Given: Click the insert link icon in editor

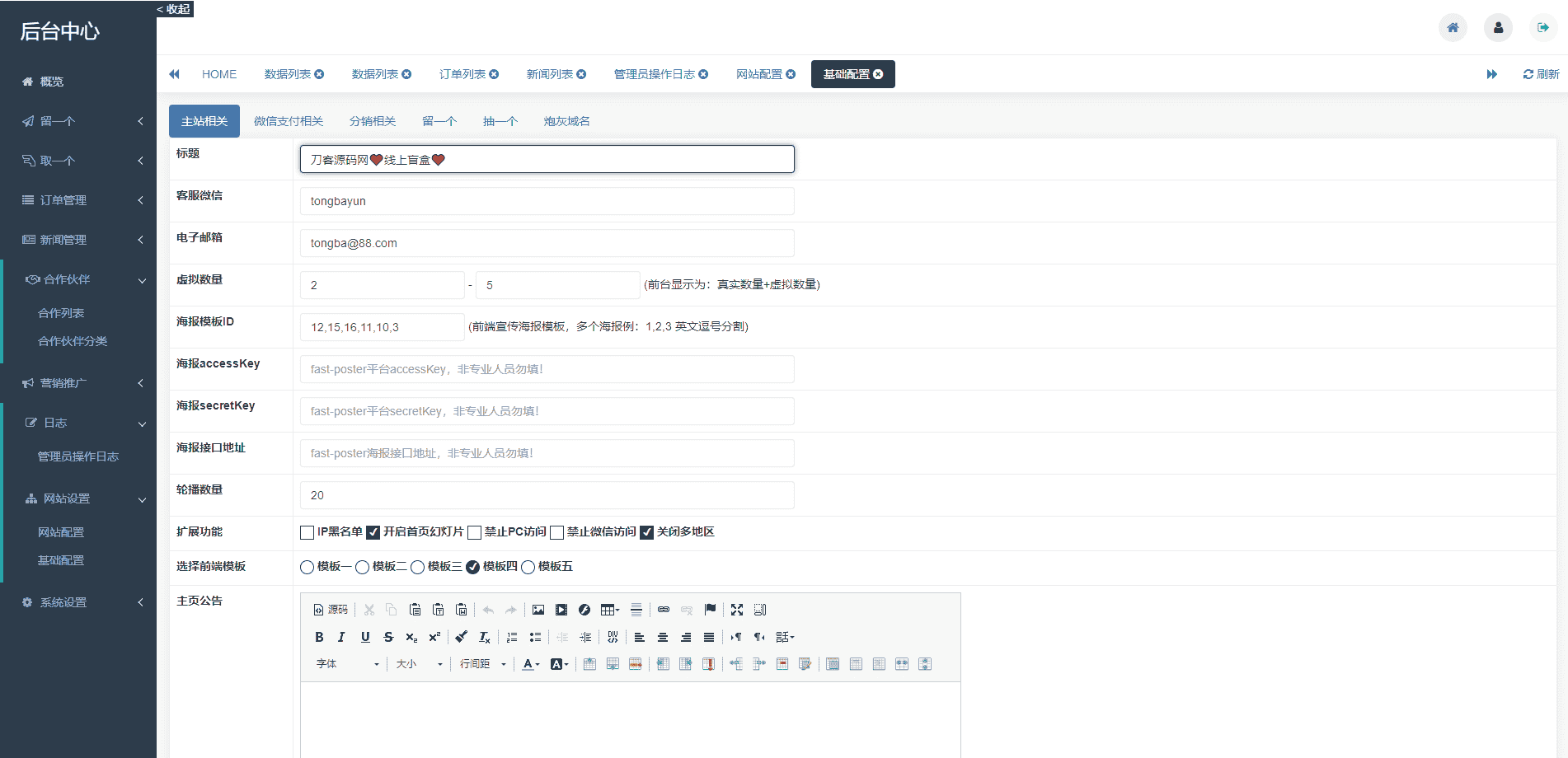Looking at the screenshot, I should click(x=664, y=610).
